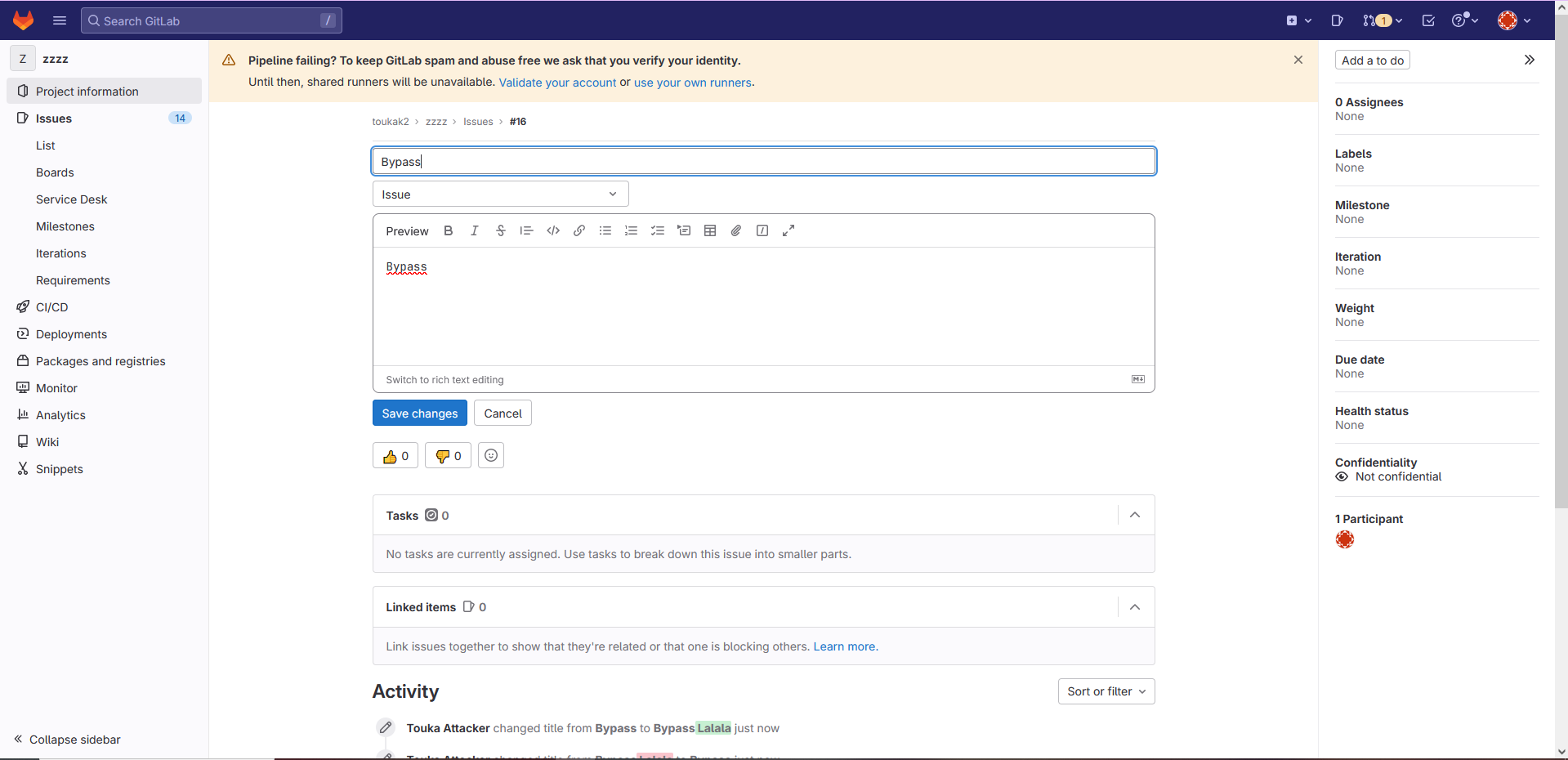Switch to the Preview tab
Screen dimensions: 1568x760
407,231
